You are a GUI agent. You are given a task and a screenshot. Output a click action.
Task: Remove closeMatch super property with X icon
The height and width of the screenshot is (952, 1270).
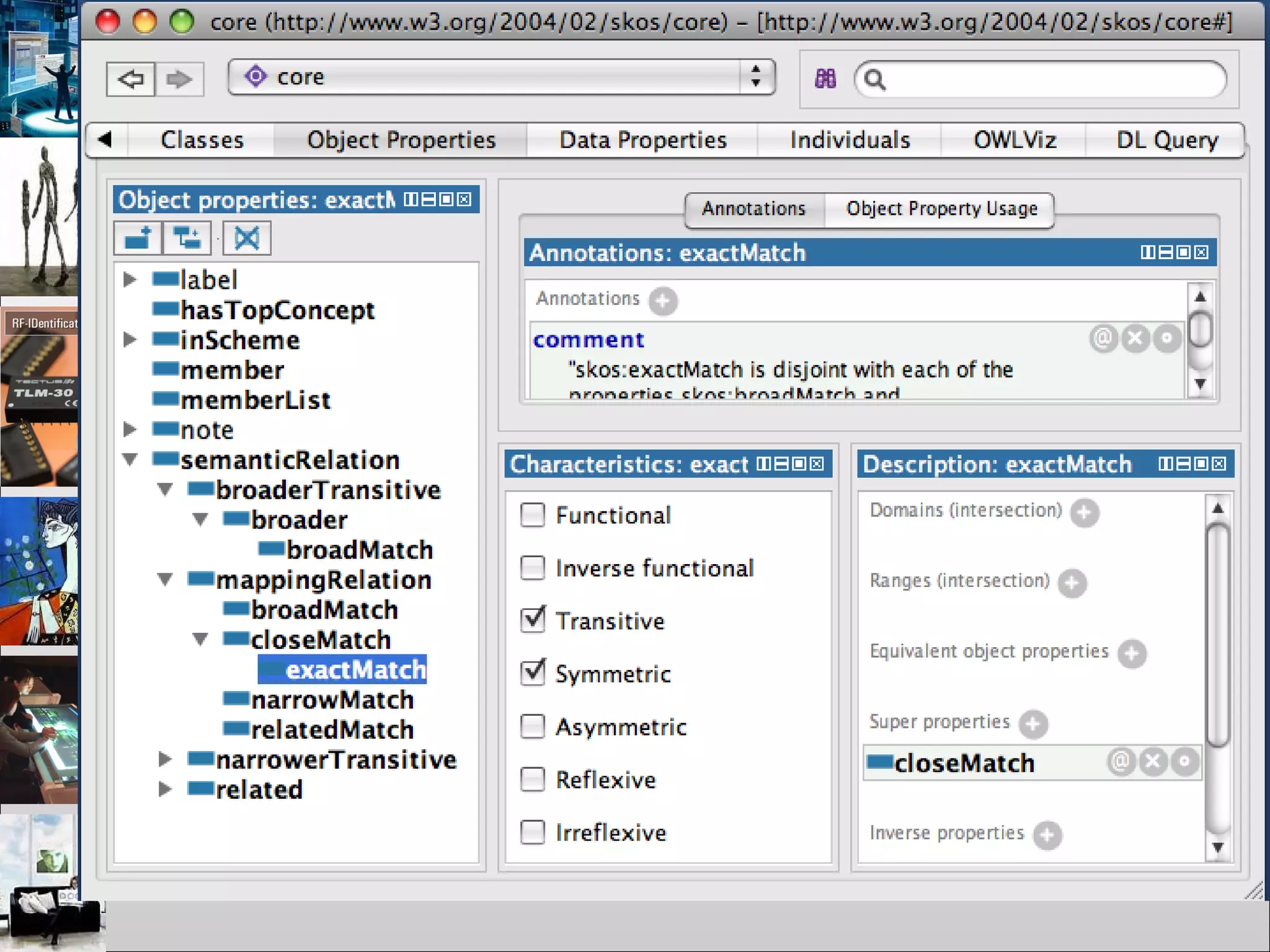coord(1153,762)
